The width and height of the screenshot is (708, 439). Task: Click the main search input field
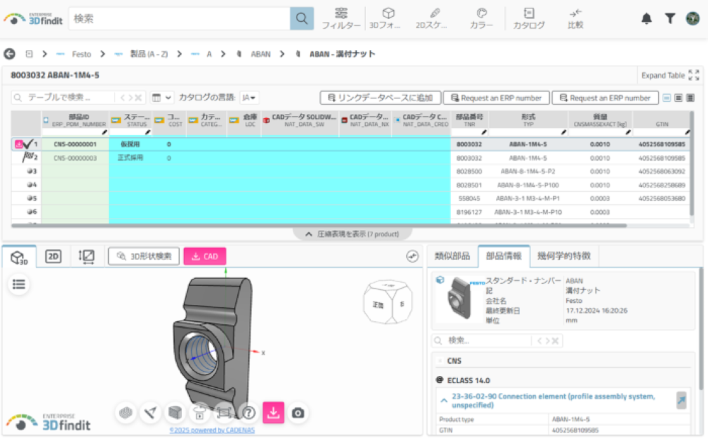[x=178, y=18]
